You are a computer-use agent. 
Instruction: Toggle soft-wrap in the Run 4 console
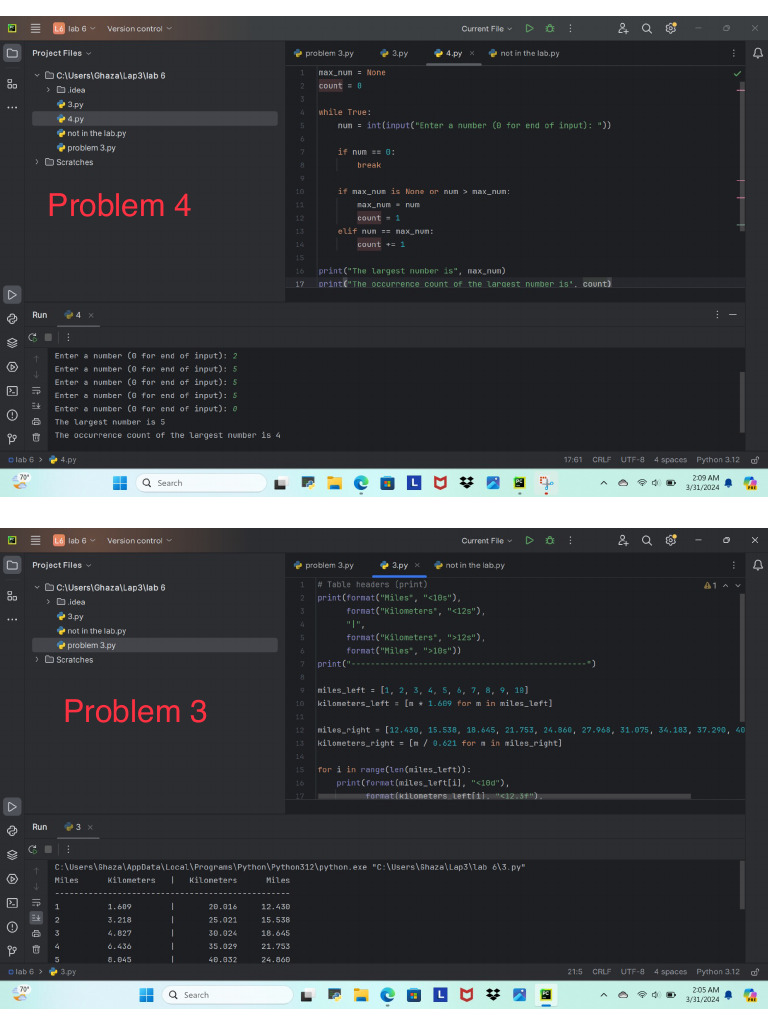(x=36, y=390)
